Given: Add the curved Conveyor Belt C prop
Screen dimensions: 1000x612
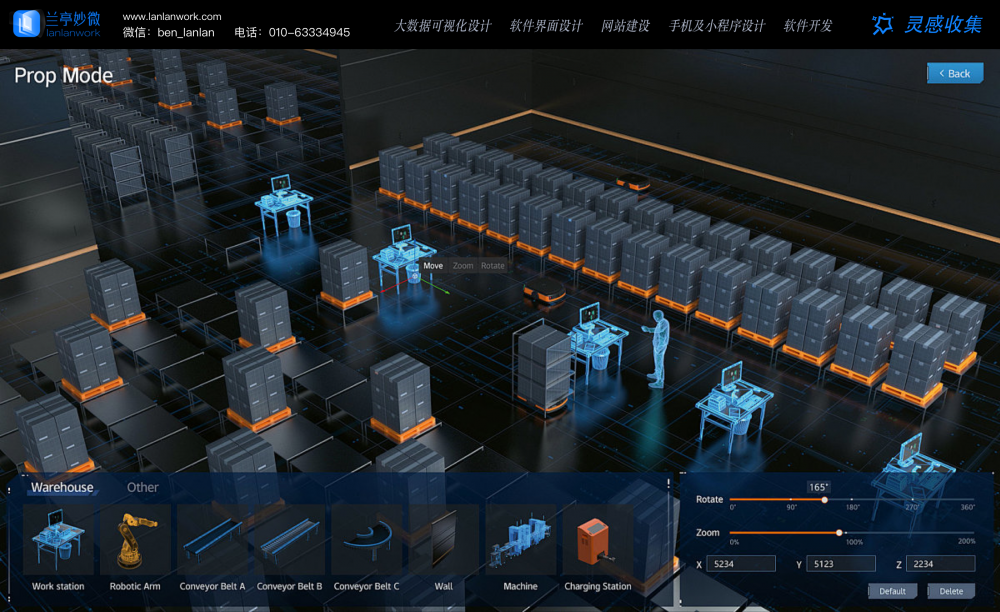Looking at the screenshot, I should coord(366,540).
